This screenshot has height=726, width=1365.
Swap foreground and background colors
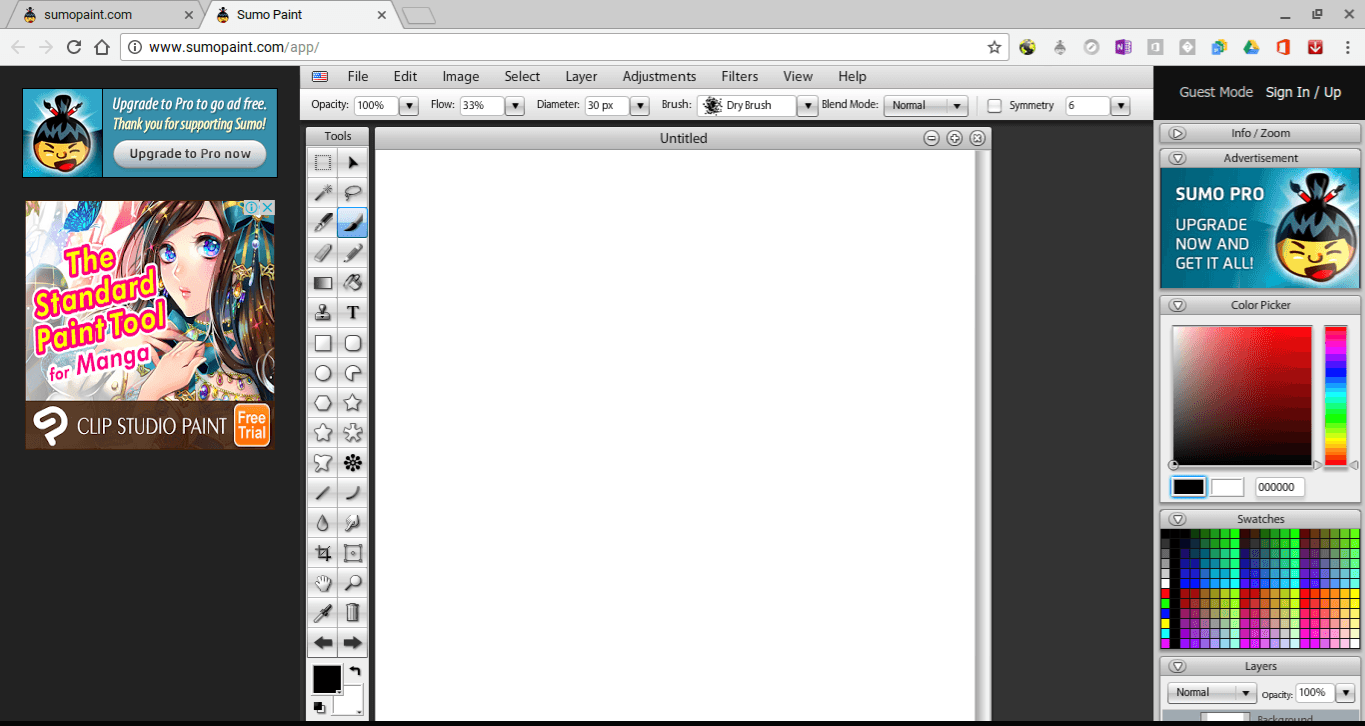pos(355,671)
